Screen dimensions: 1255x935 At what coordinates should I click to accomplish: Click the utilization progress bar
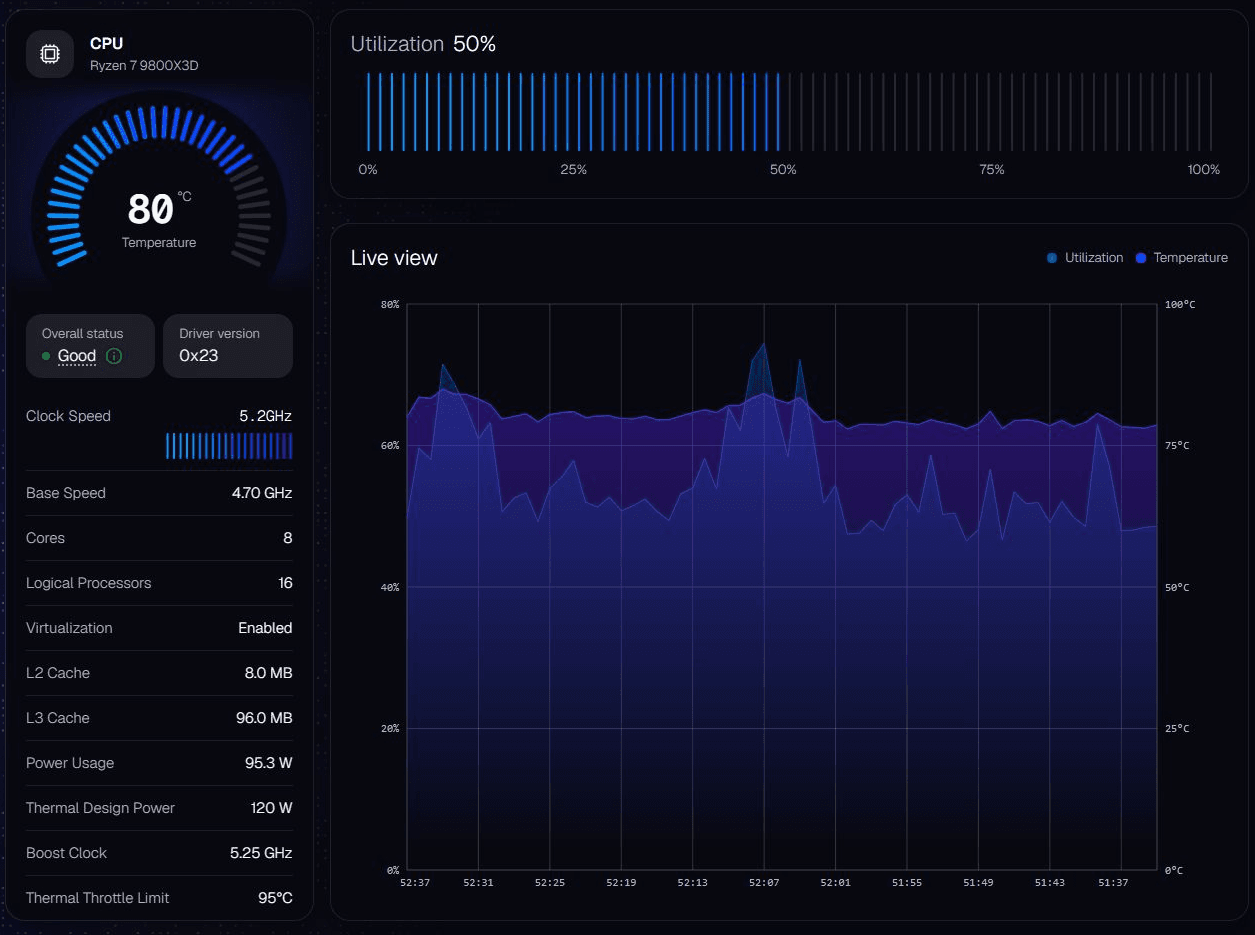coord(789,111)
